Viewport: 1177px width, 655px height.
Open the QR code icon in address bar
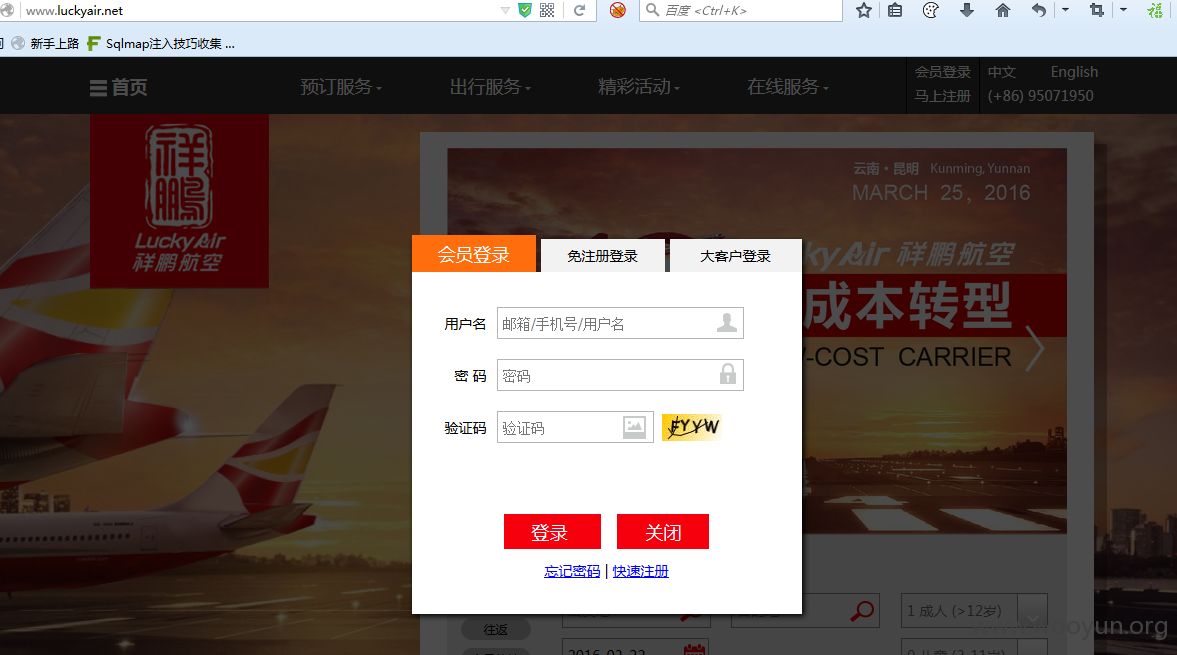tap(547, 11)
